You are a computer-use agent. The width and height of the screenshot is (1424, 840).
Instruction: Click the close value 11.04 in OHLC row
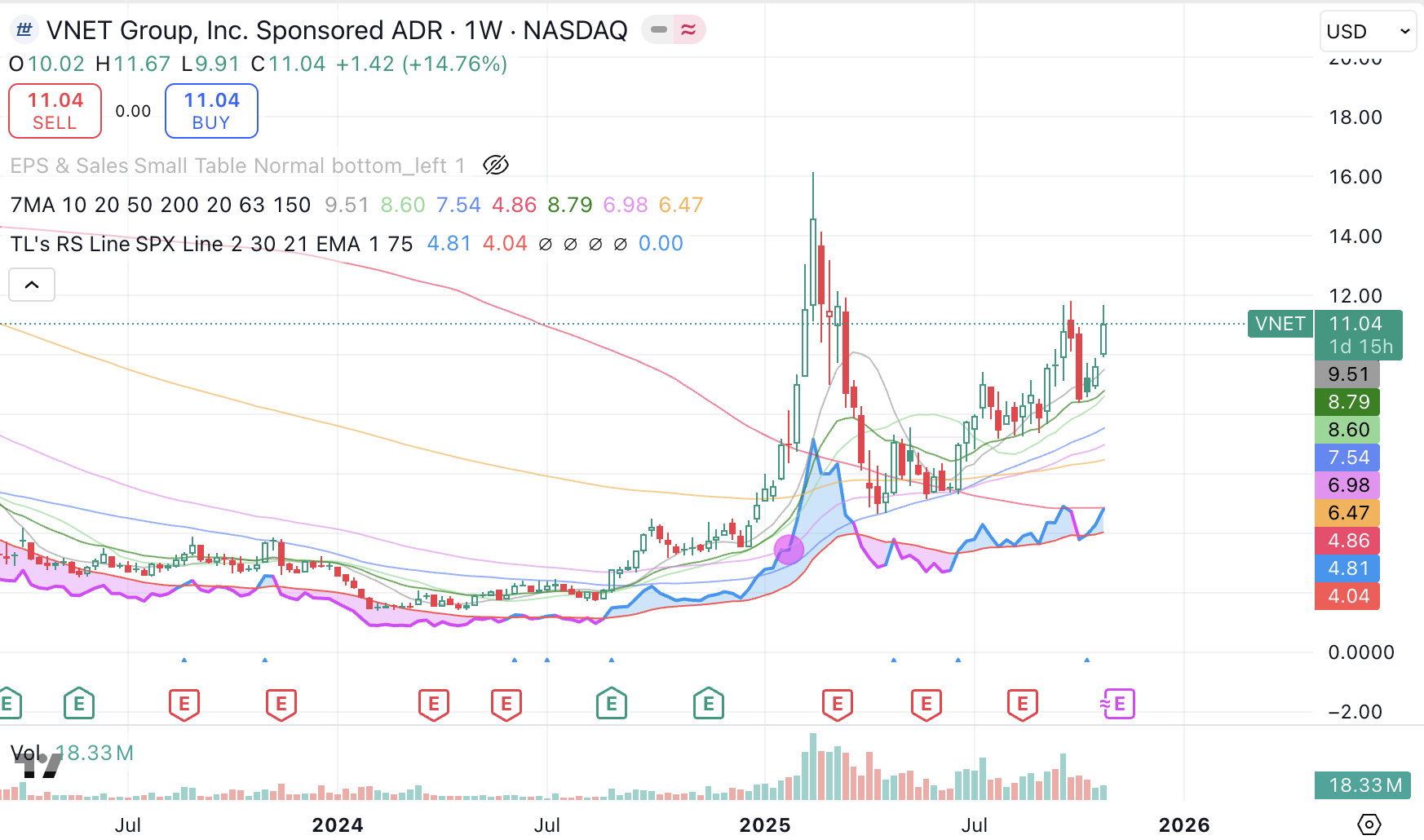tap(297, 64)
